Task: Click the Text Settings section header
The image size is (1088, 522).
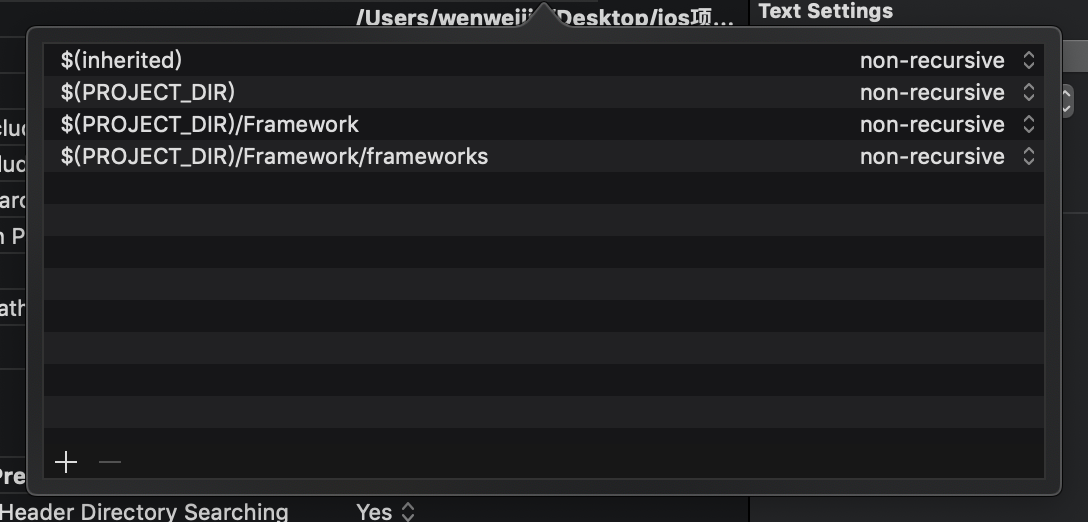Action: [x=826, y=11]
